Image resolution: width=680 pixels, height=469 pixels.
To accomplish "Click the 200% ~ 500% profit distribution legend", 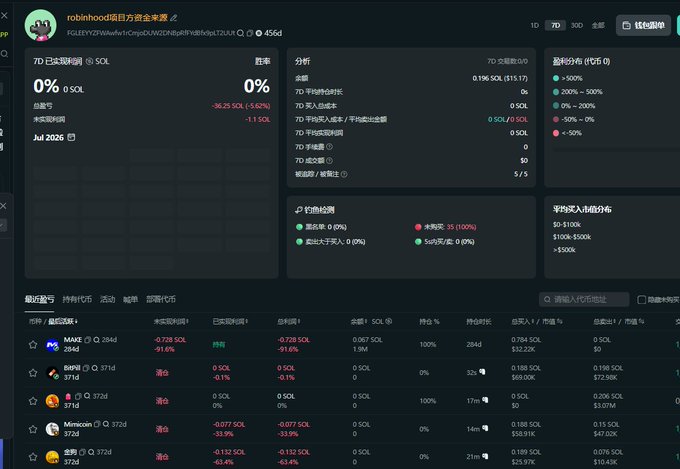I will coord(578,92).
